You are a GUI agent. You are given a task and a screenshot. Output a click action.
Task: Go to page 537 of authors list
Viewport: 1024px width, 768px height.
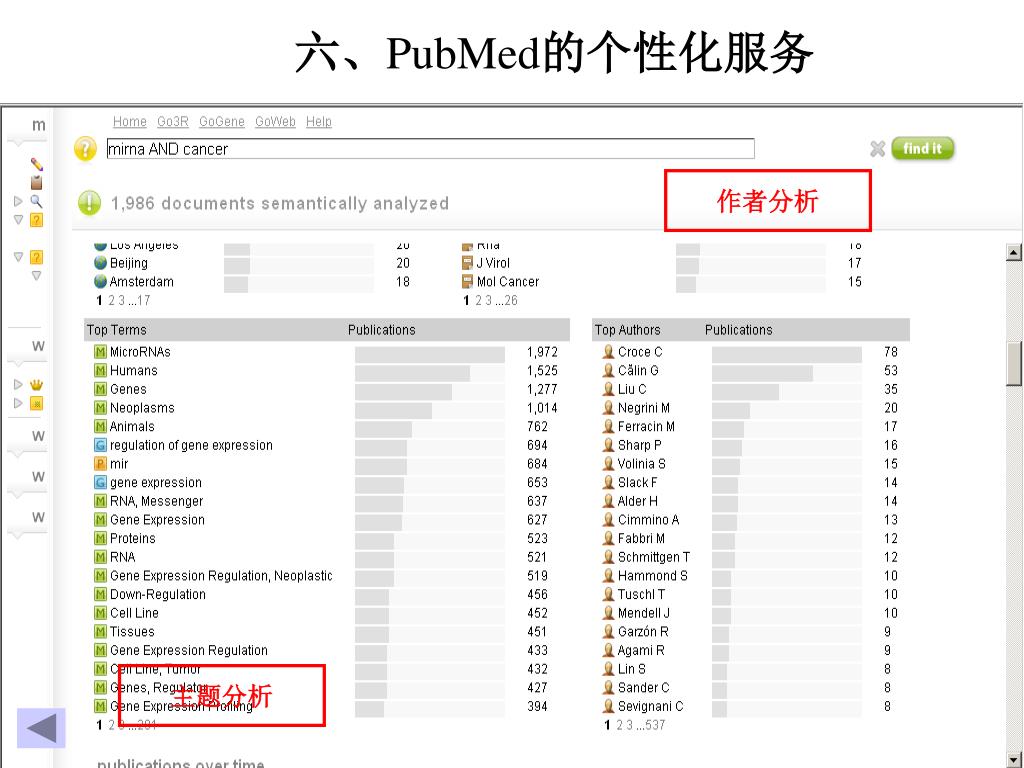click(655, 725)
